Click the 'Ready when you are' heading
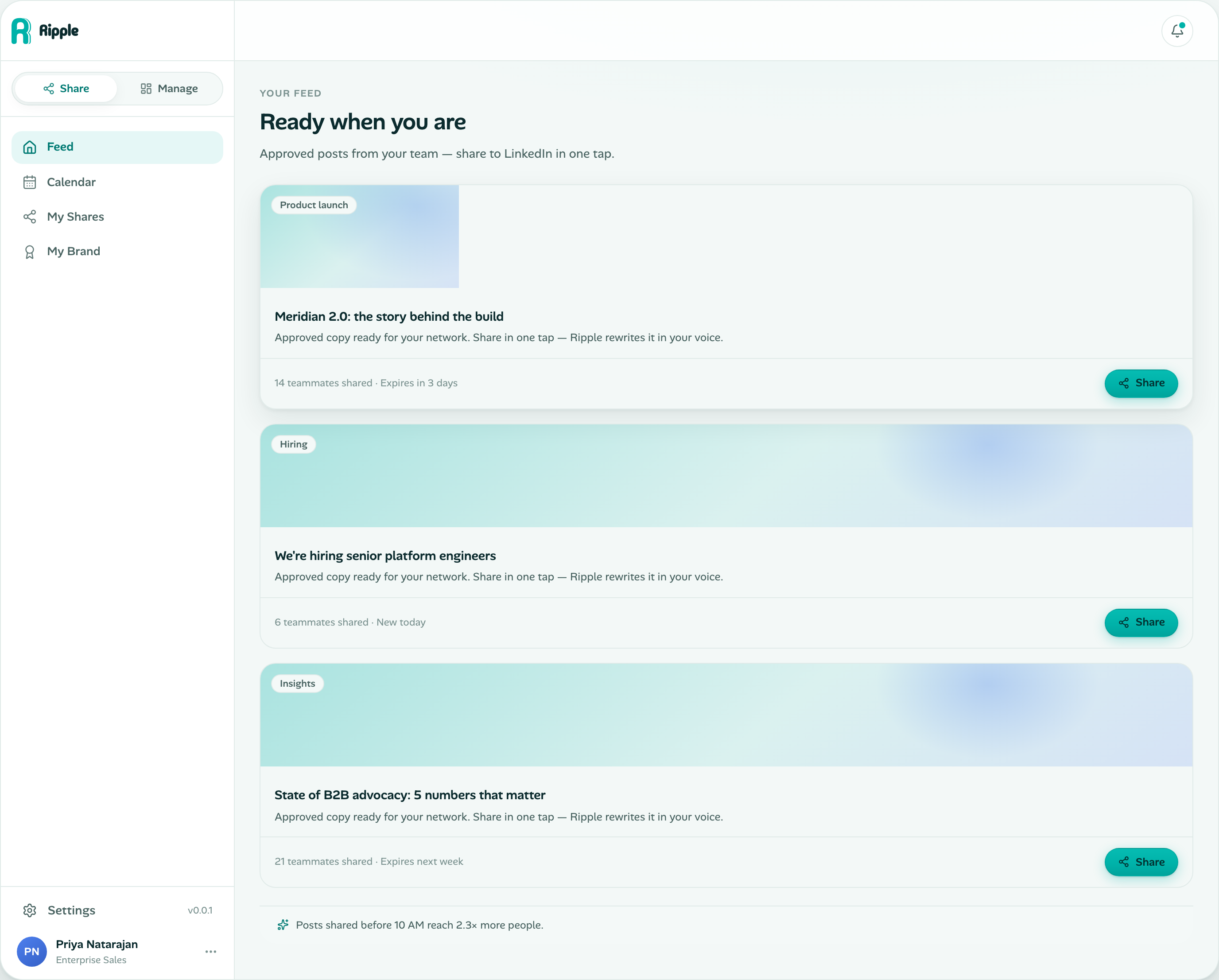 (362, 121)
